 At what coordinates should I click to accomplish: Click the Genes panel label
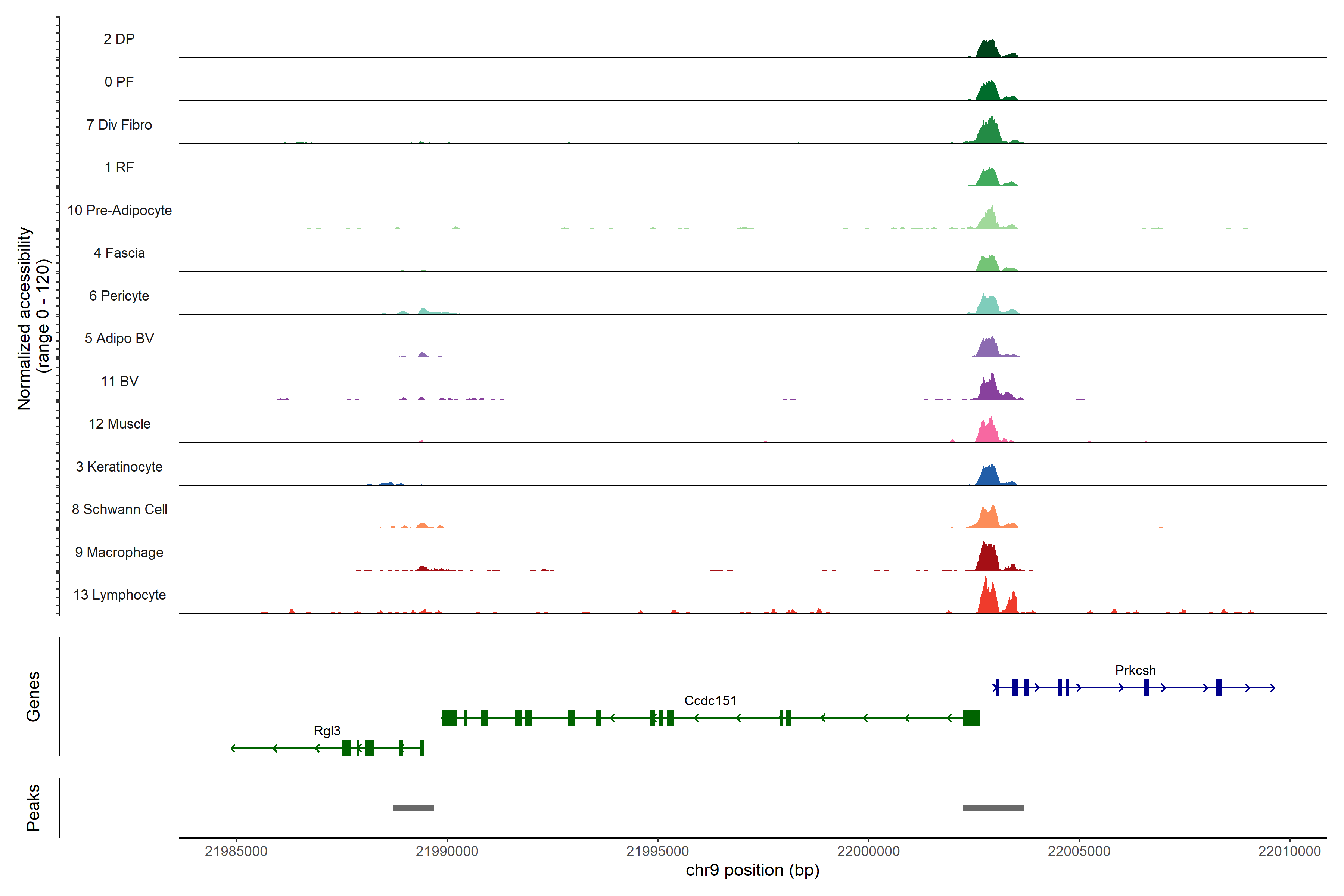tap(33, 697)
